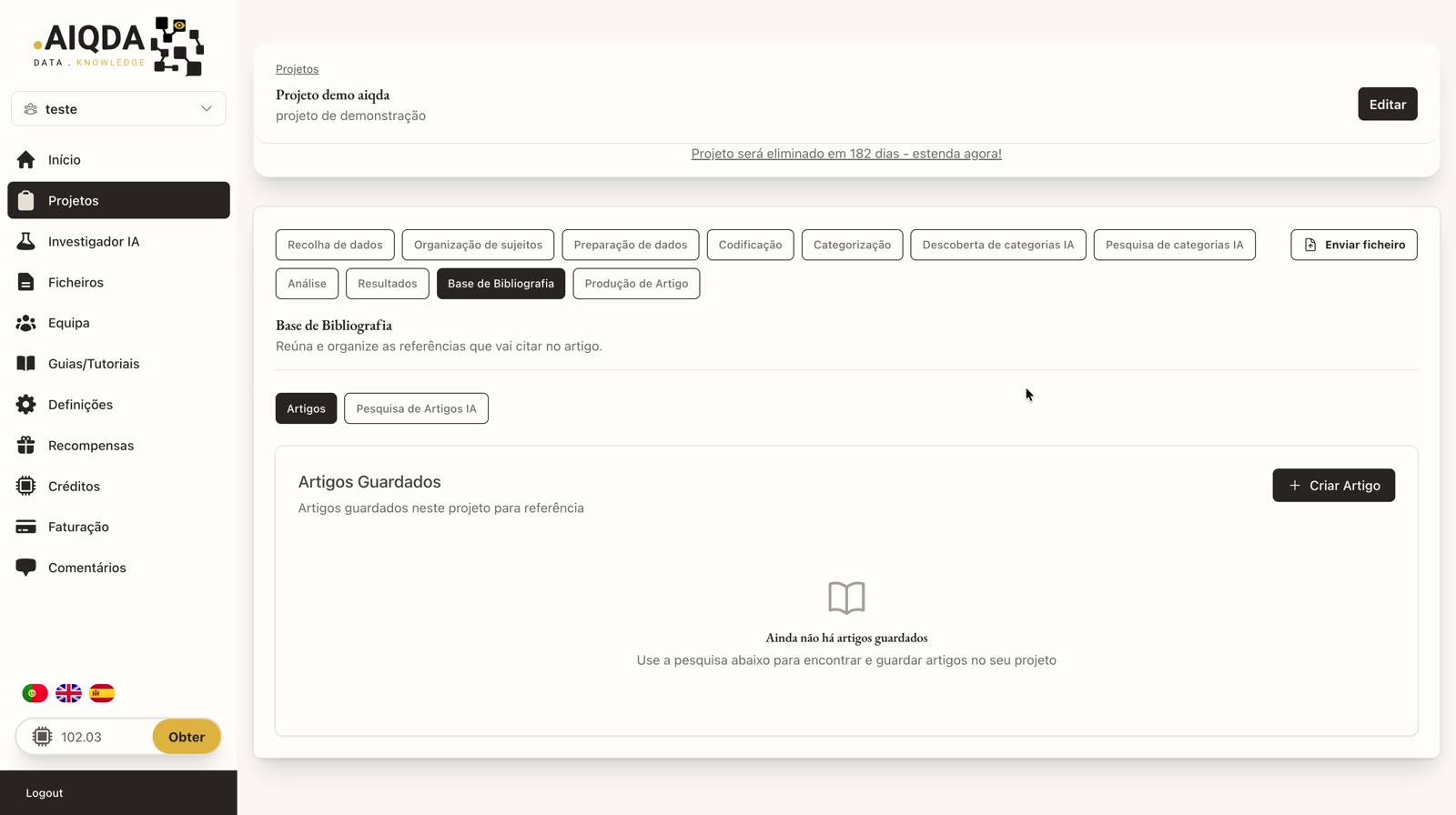Switch to Pesquisa de Artigos IA sub-tab
Screen dimensions: 1456x815
(x=416, y=408)
